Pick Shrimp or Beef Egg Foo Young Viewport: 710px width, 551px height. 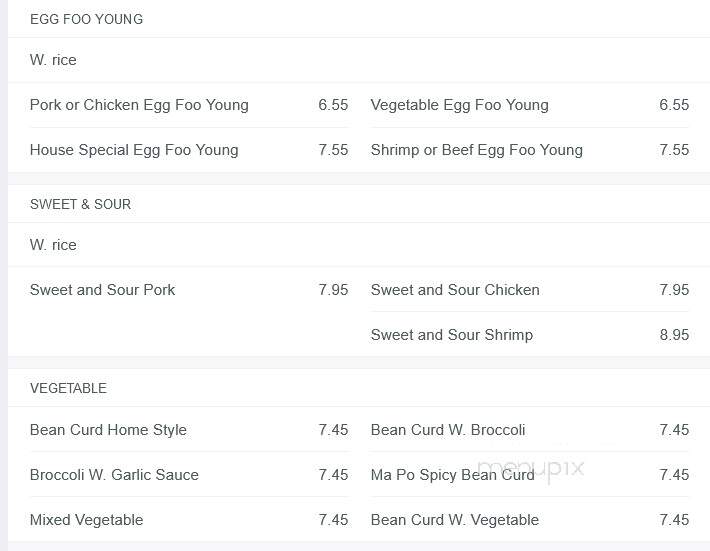pos(476,150)
